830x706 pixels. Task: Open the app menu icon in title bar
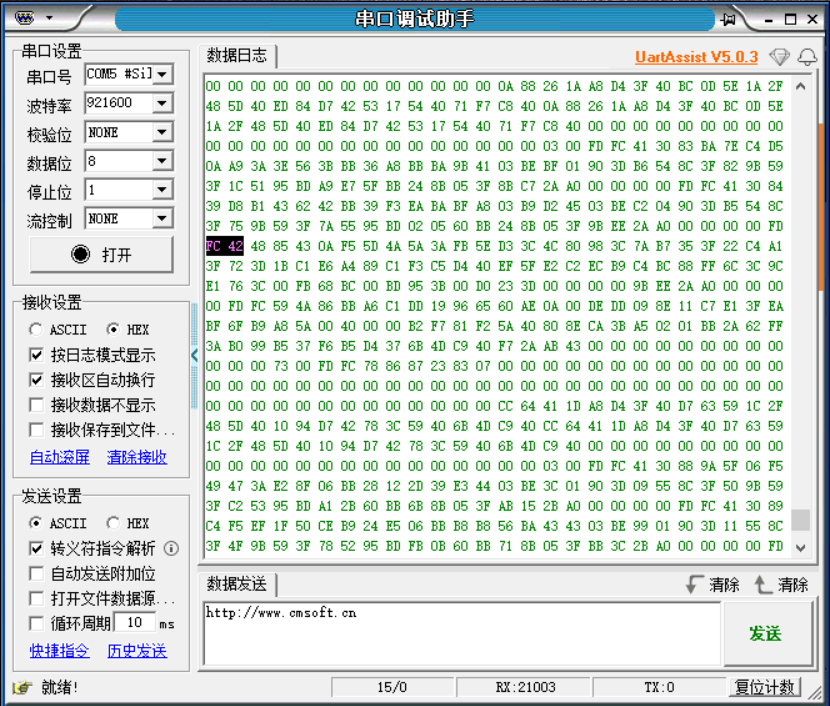point(26,18)
